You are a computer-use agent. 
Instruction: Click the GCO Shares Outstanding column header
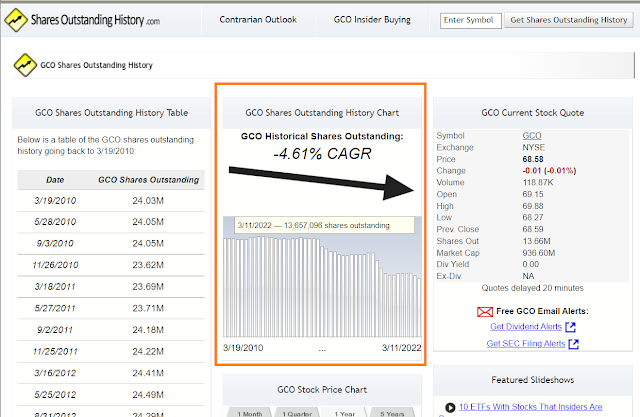click(149, 180)
